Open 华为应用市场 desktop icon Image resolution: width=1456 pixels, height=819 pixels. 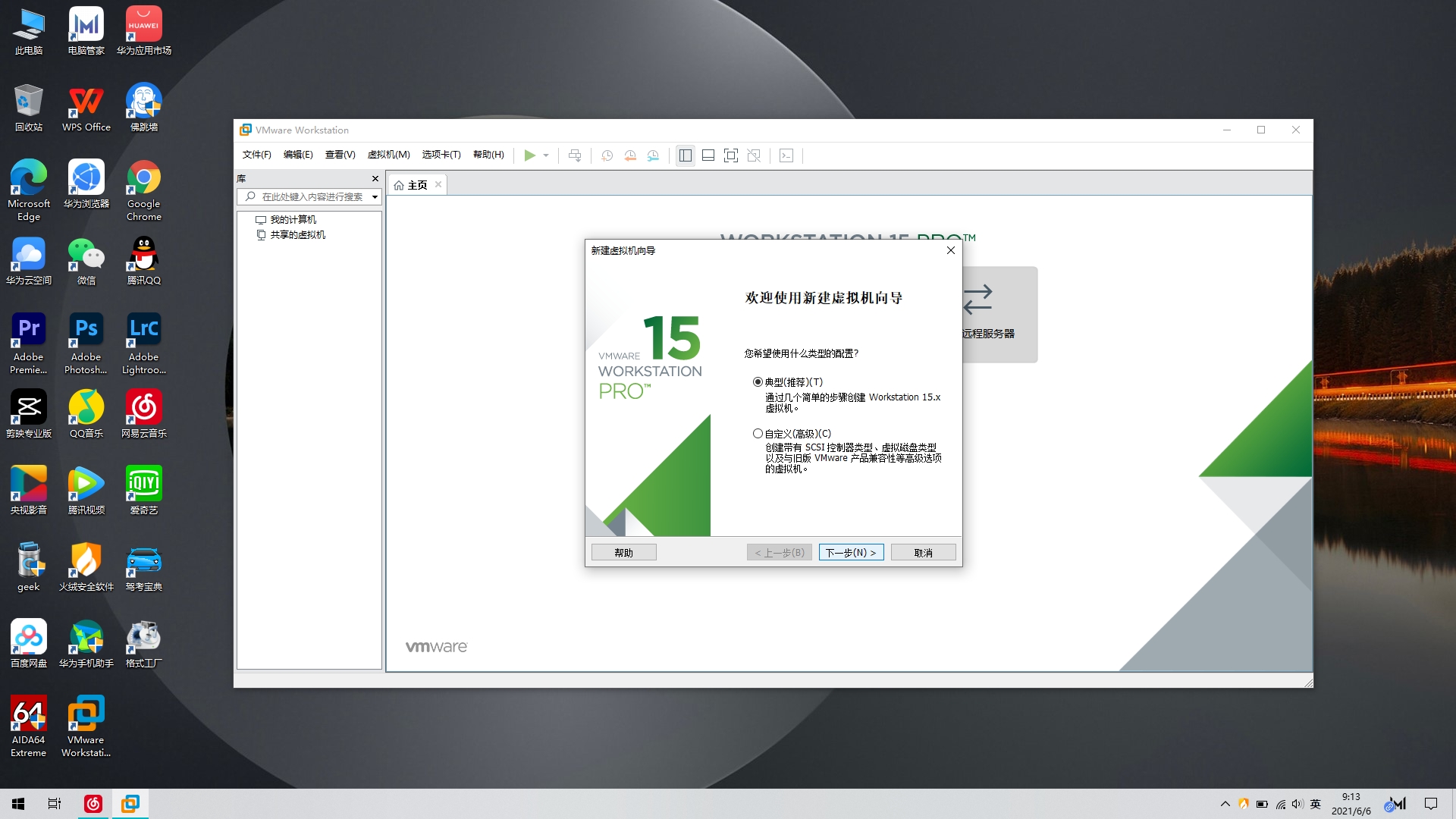[x=143, y=32]
